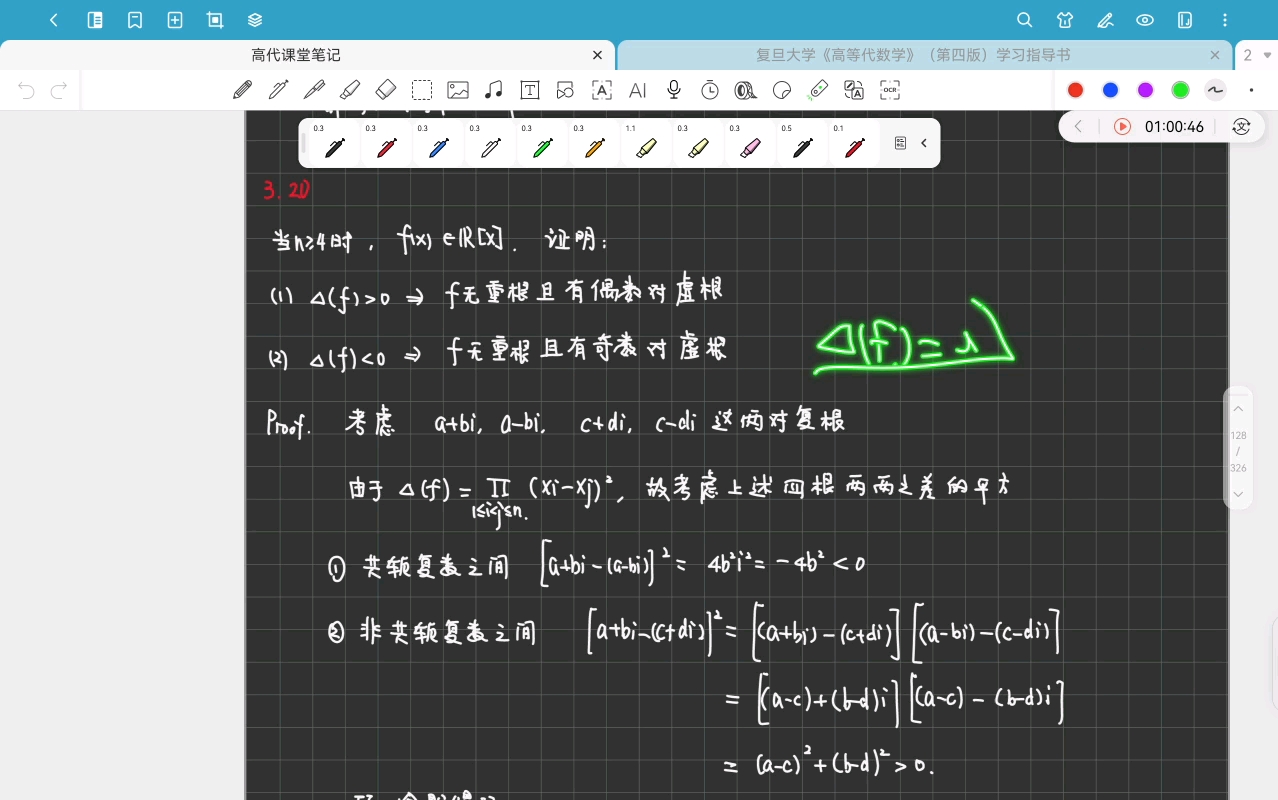Go back with the top-left arrow

point(54,20)
